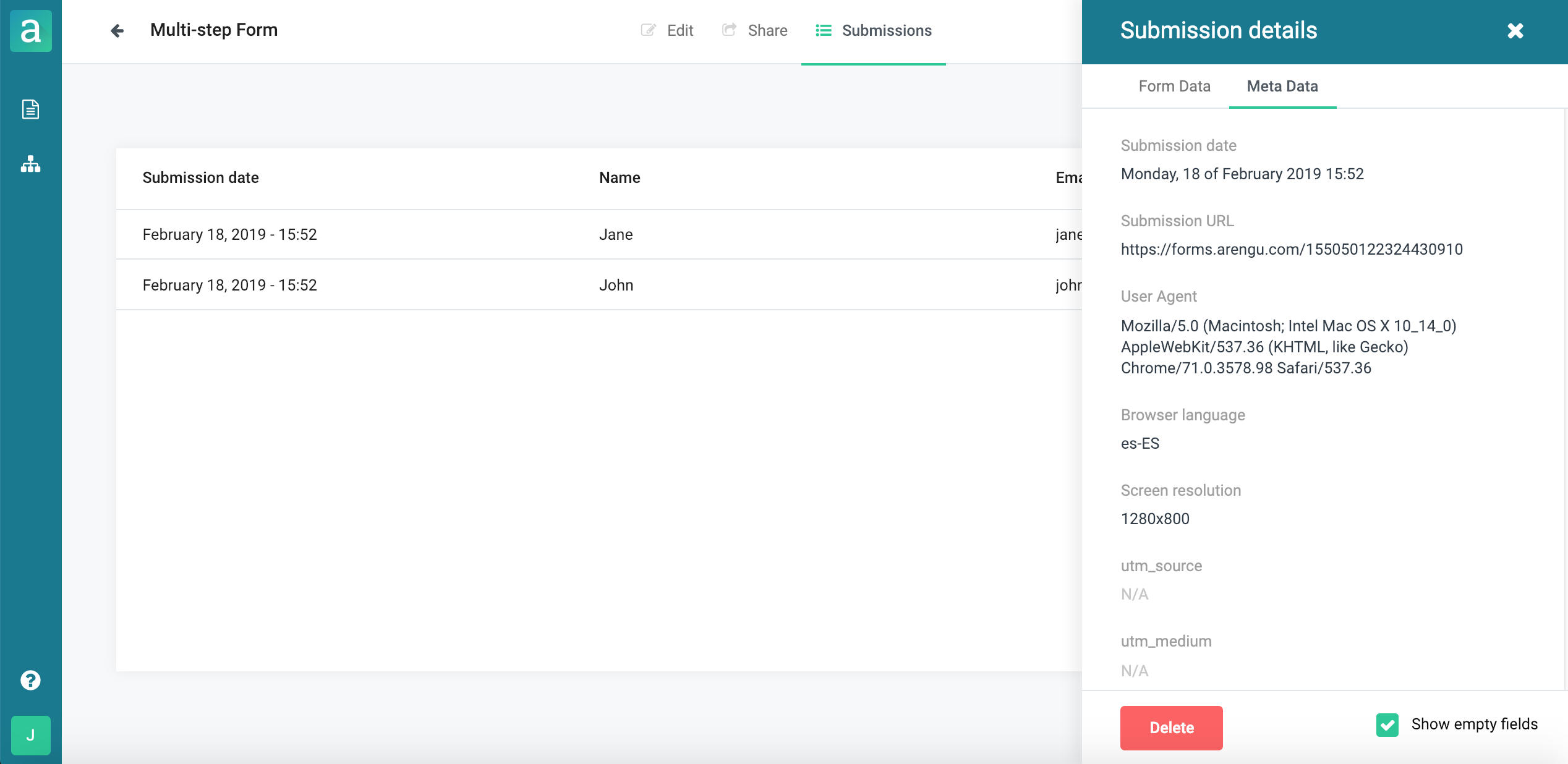
Task: Click the Edit pencil icon
Action: coord(648,30)
